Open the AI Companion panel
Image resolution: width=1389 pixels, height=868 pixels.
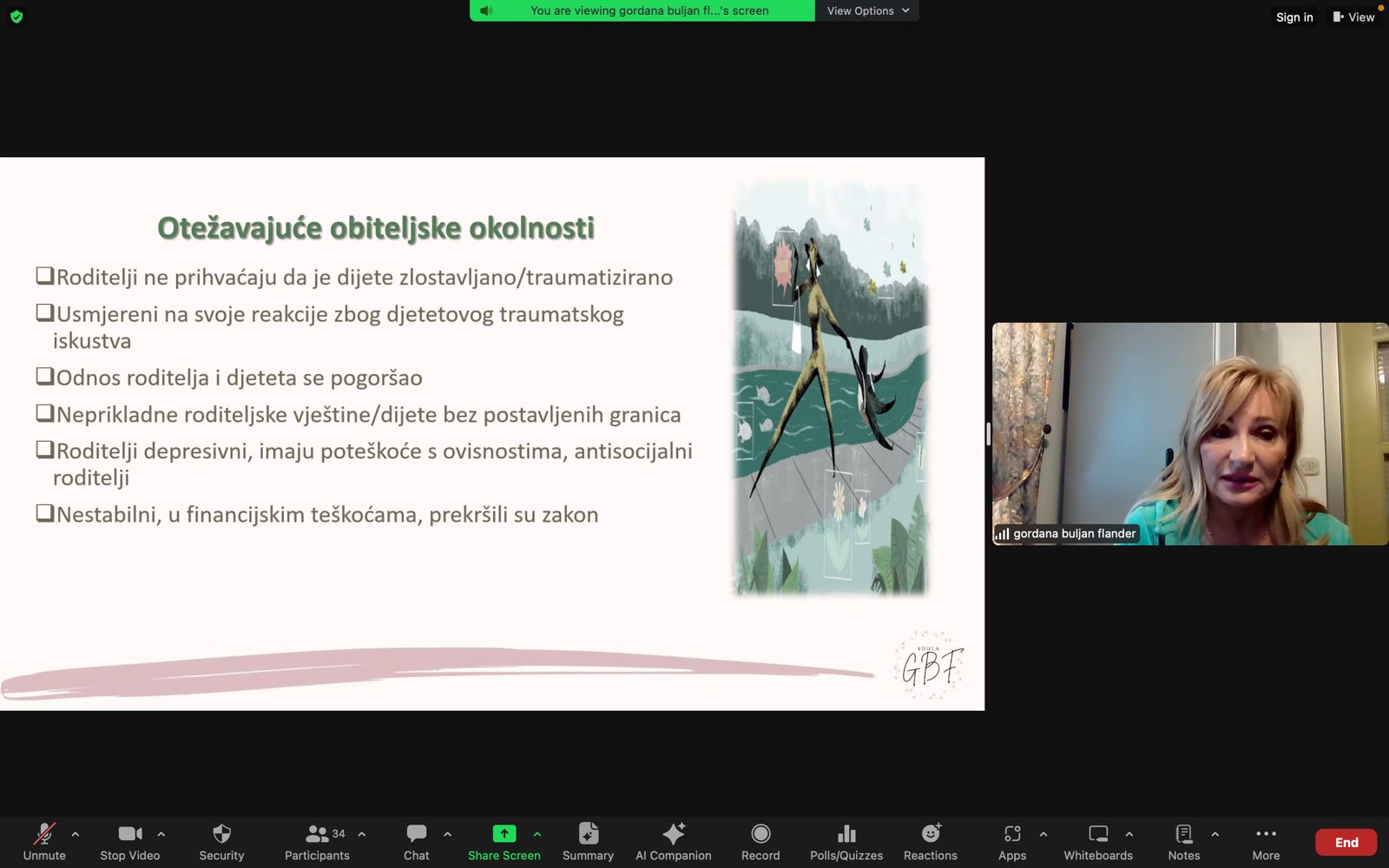pos(673,841)
